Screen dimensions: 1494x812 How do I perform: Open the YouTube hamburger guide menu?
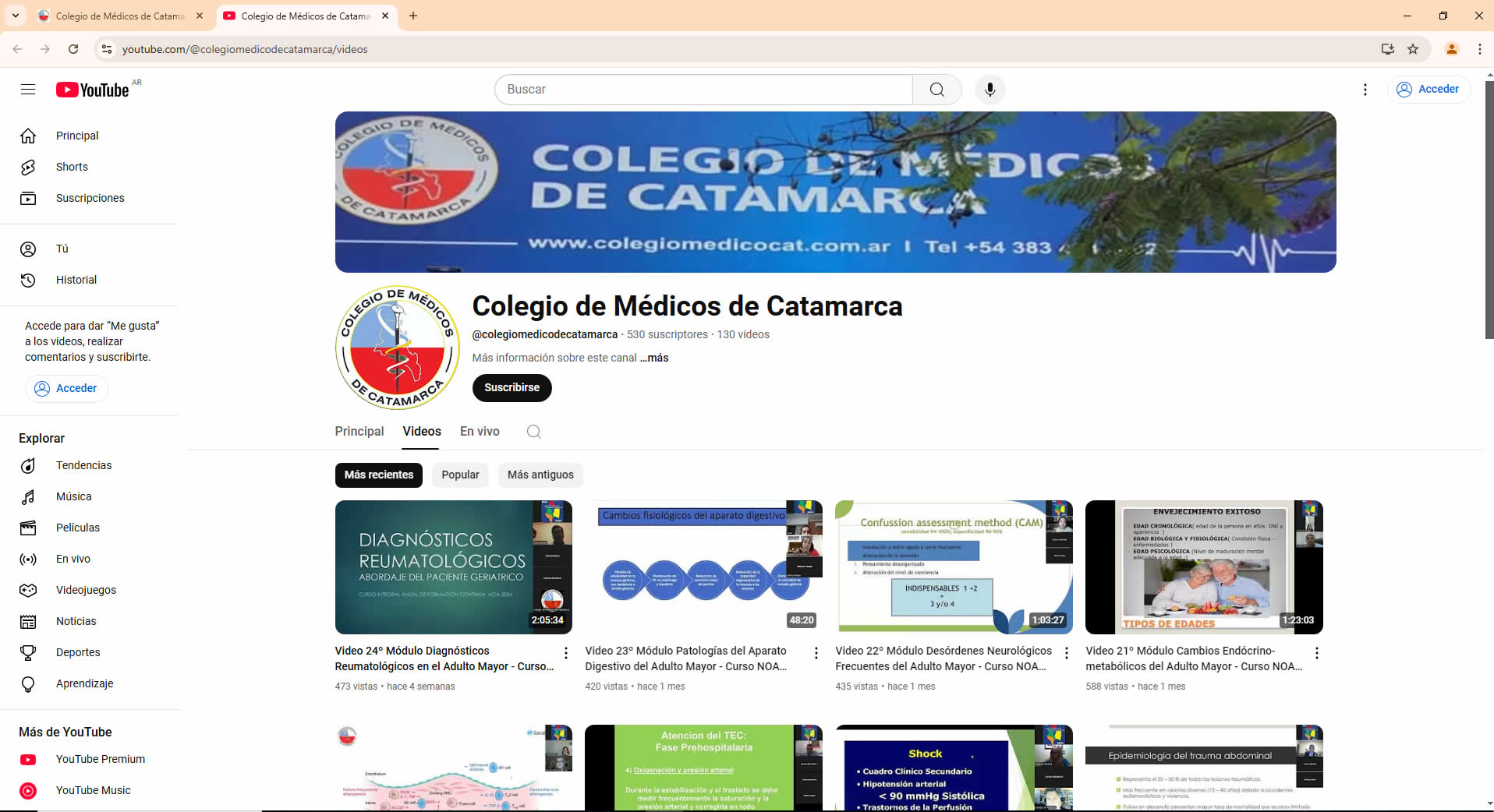28,90
